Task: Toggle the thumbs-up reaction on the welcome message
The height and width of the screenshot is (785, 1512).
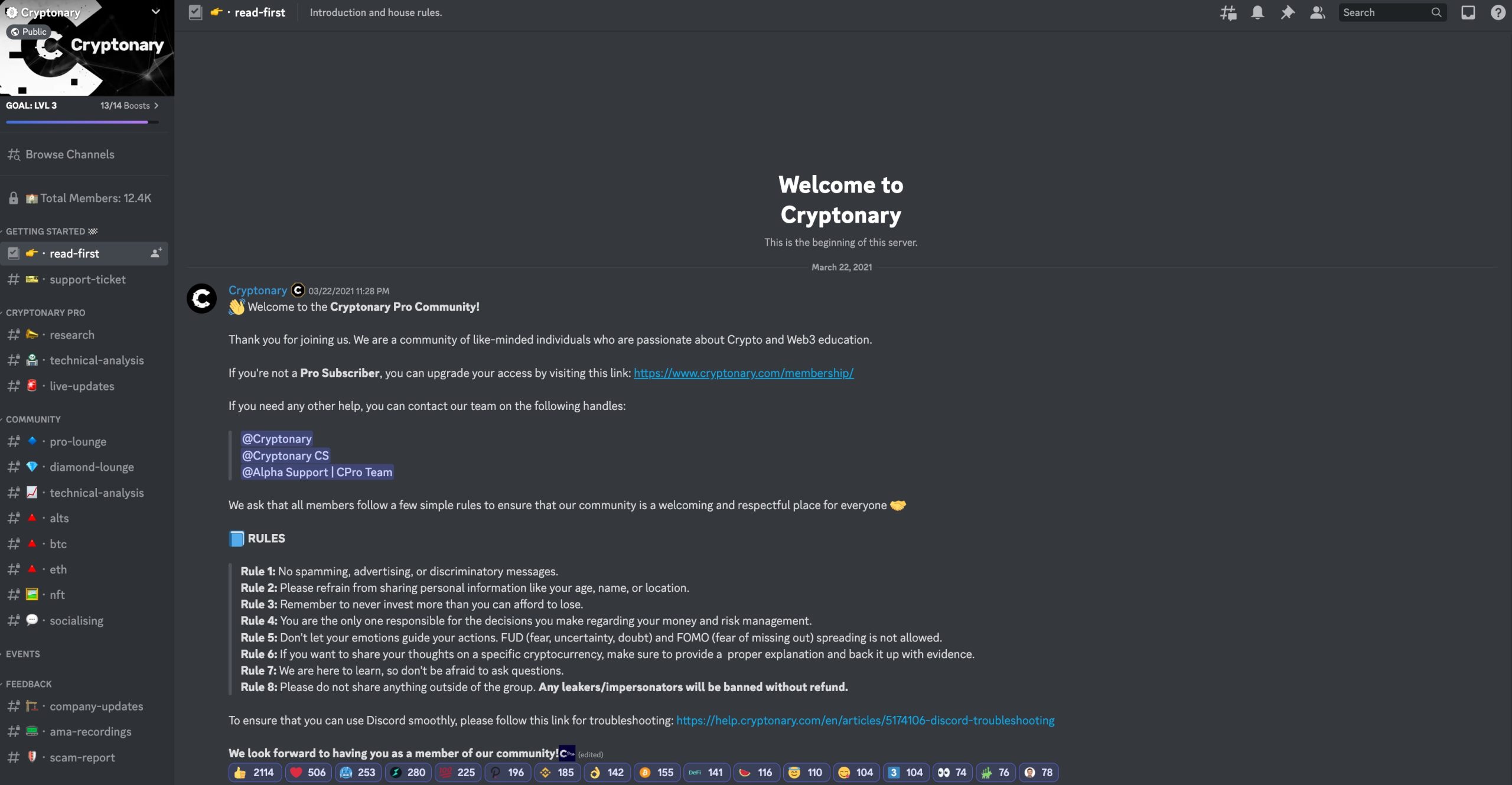Action: (x=254, y=772)
